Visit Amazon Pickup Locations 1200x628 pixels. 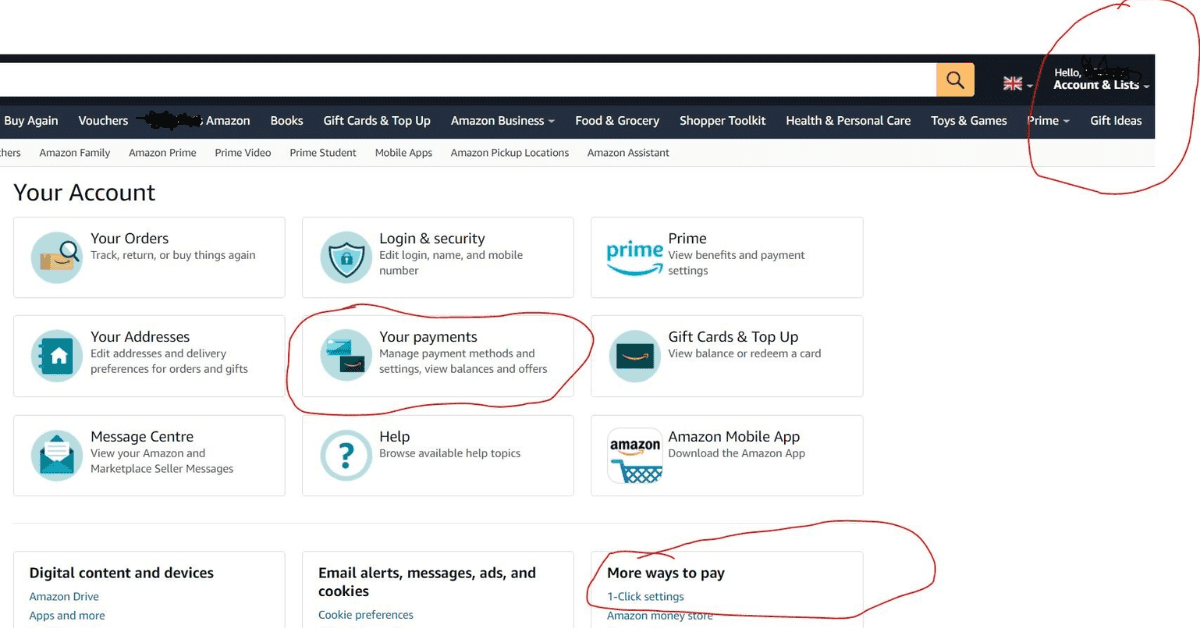(510, 153)
